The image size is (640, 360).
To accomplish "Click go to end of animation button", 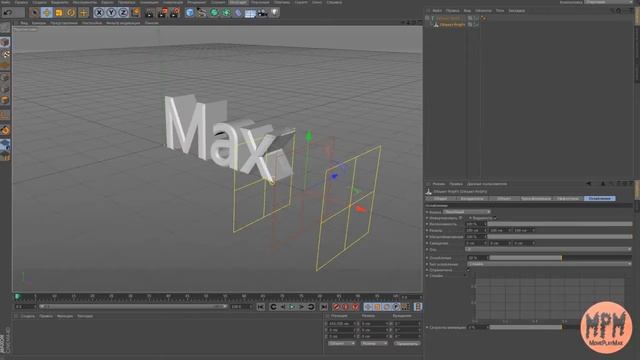I will pos(324,307).
